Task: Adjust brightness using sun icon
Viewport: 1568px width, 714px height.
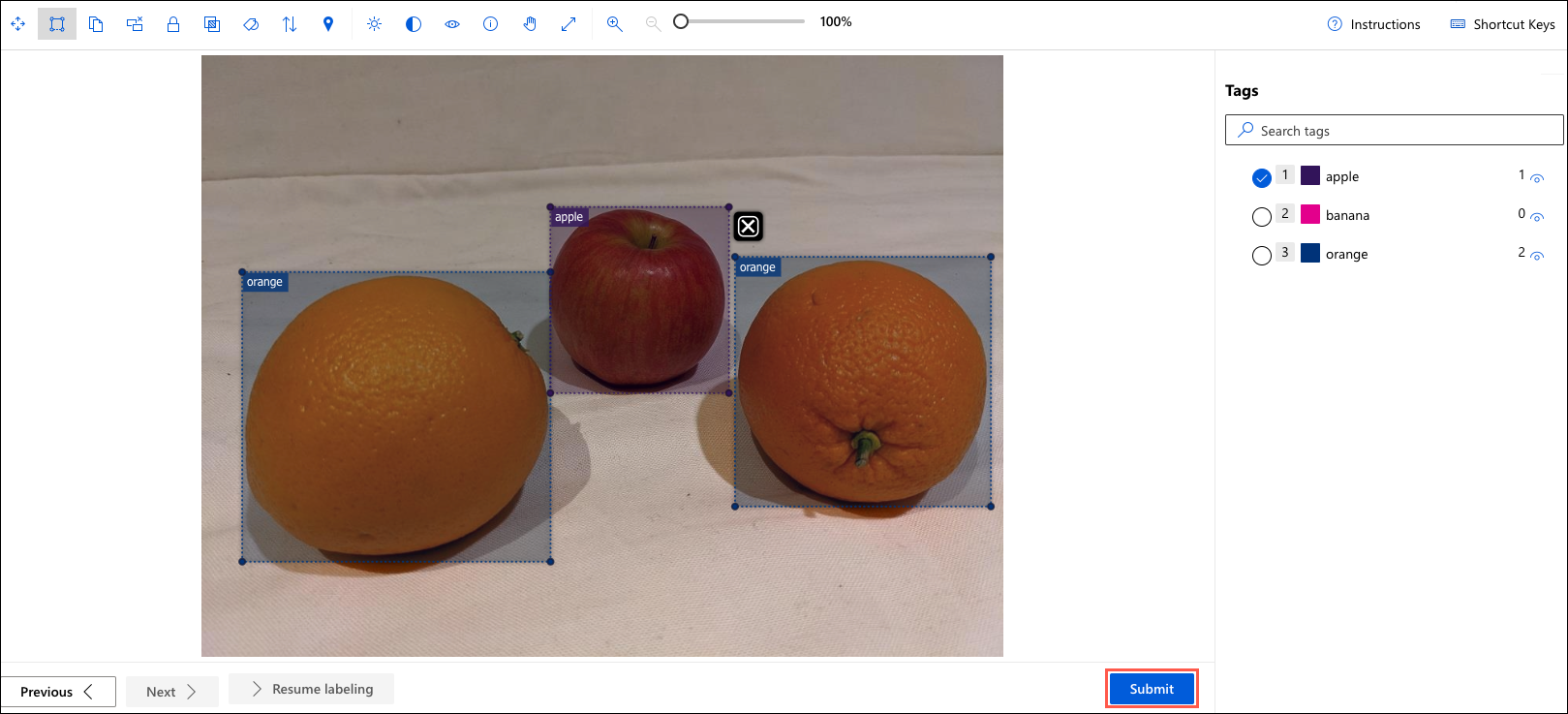Action: [375, 24]
